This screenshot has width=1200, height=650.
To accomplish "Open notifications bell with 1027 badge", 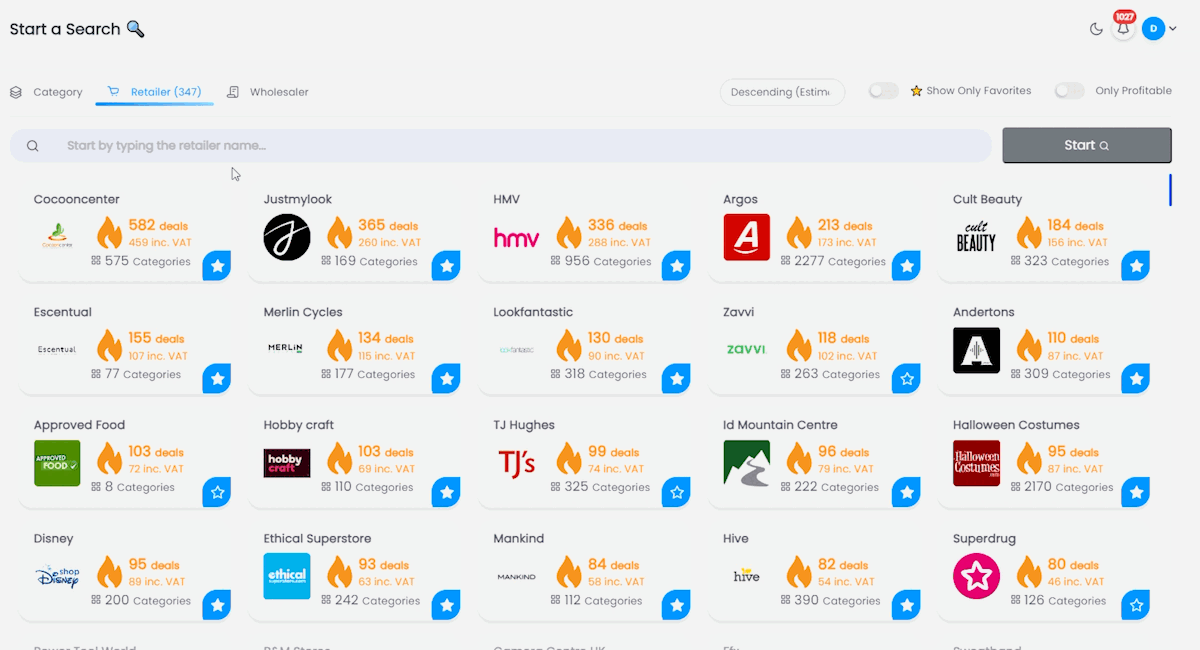I will 1124,28.
